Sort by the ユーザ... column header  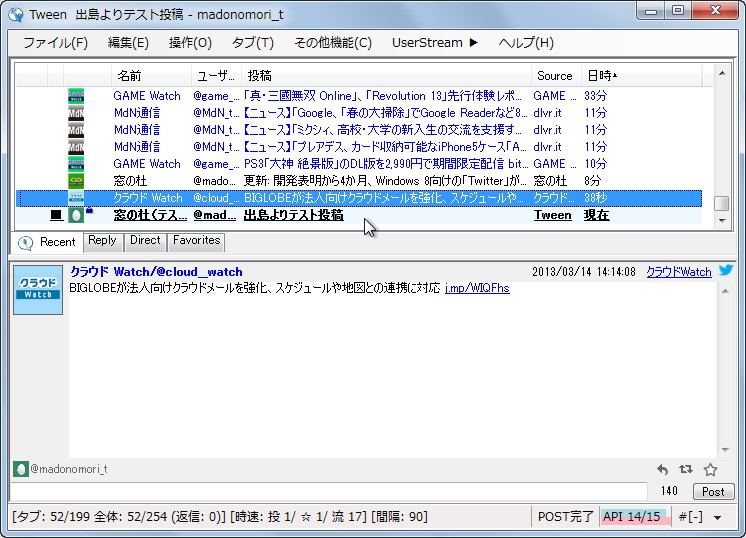coord(216,76)
